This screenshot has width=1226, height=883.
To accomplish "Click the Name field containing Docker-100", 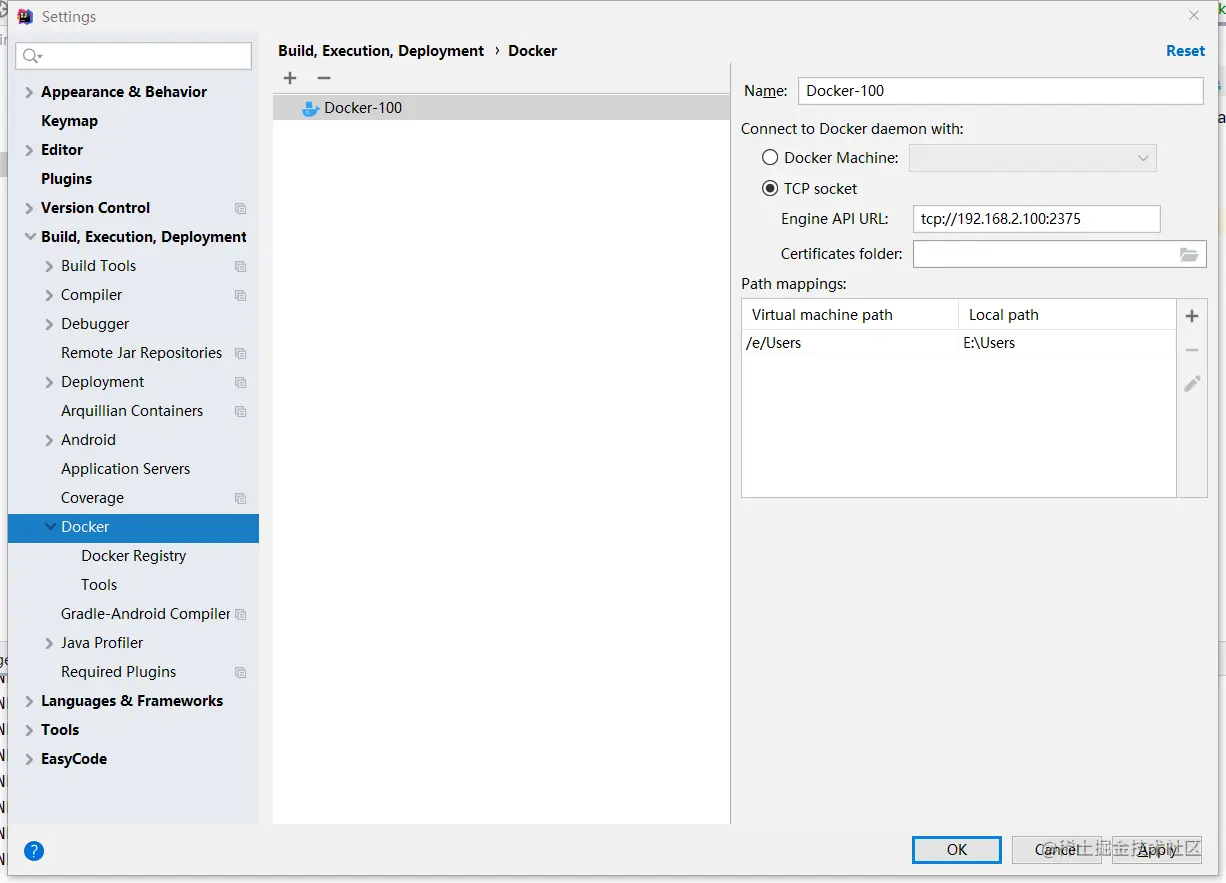I will click(x=1000, y=91).
